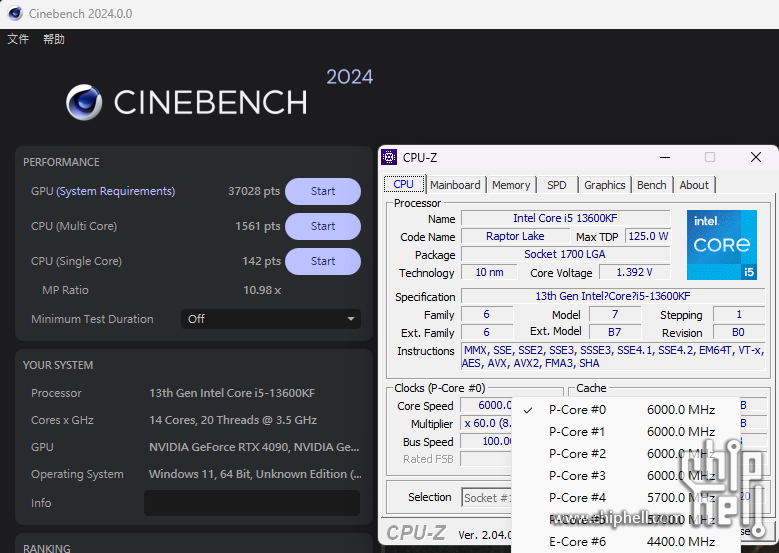Click the Name field Intel Core i5 13600KF
The height and width of the screenshot is (553, 779).
[565, 218]
